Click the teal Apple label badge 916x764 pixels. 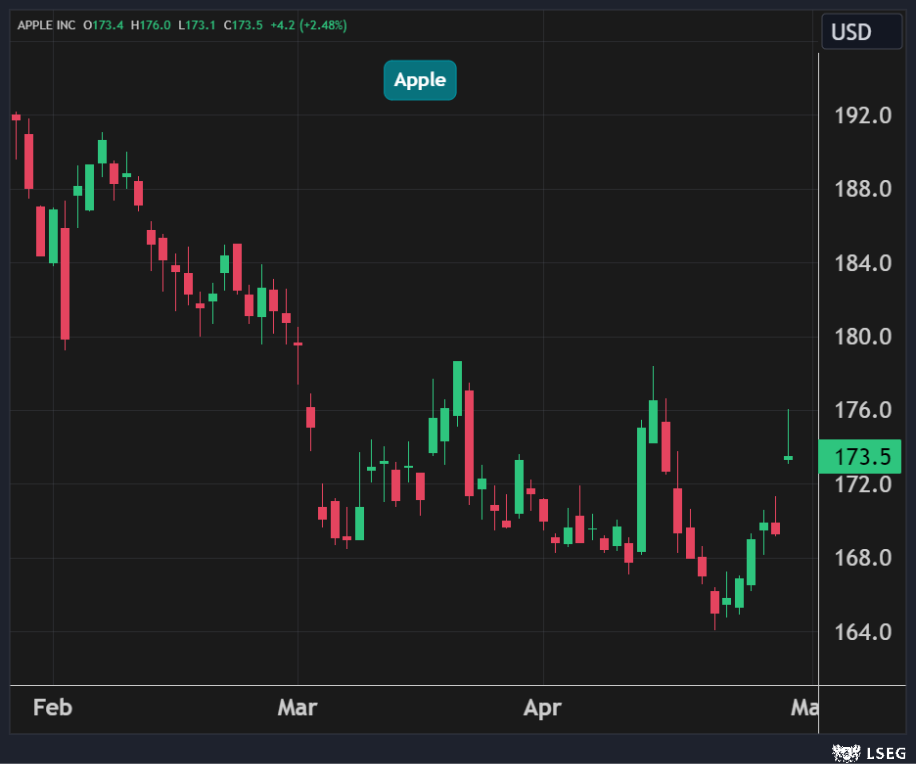[x=420, y=80]
